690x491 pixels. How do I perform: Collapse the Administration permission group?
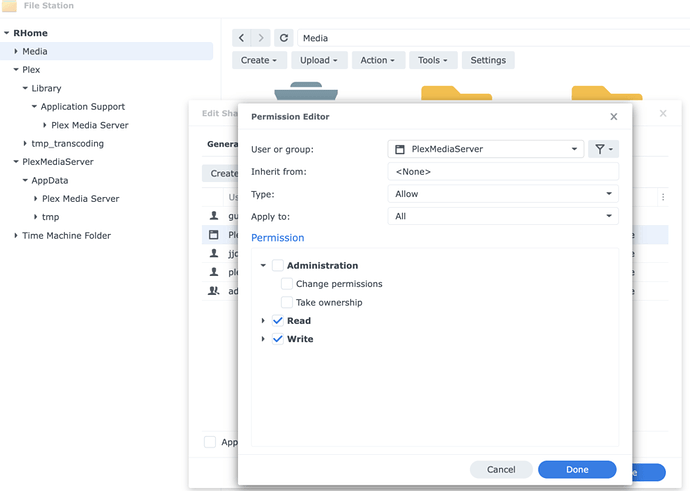263,265
